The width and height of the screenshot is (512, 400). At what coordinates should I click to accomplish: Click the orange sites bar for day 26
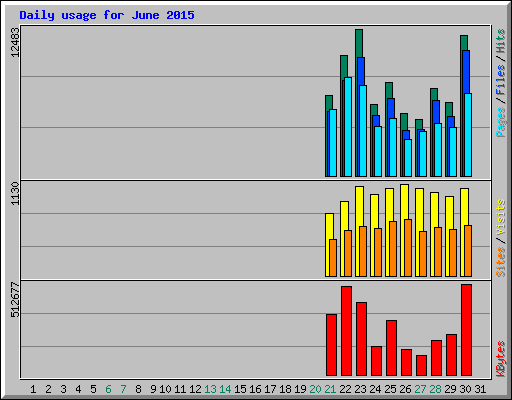(x=408, y=248)
